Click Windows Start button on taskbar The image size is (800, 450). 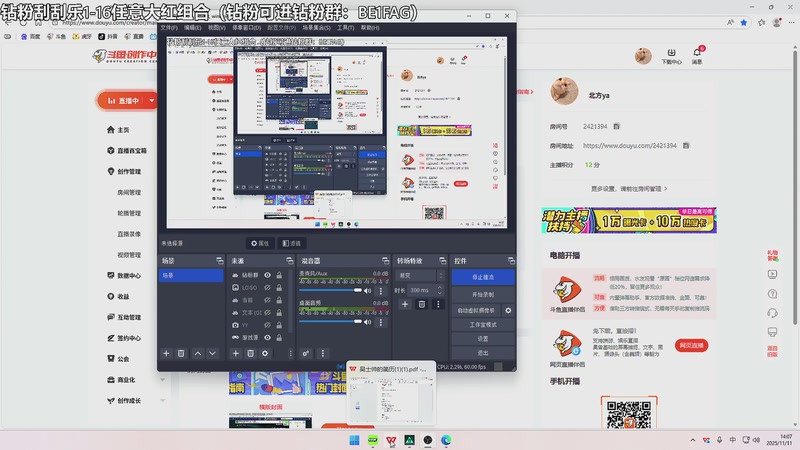point(354,440)
